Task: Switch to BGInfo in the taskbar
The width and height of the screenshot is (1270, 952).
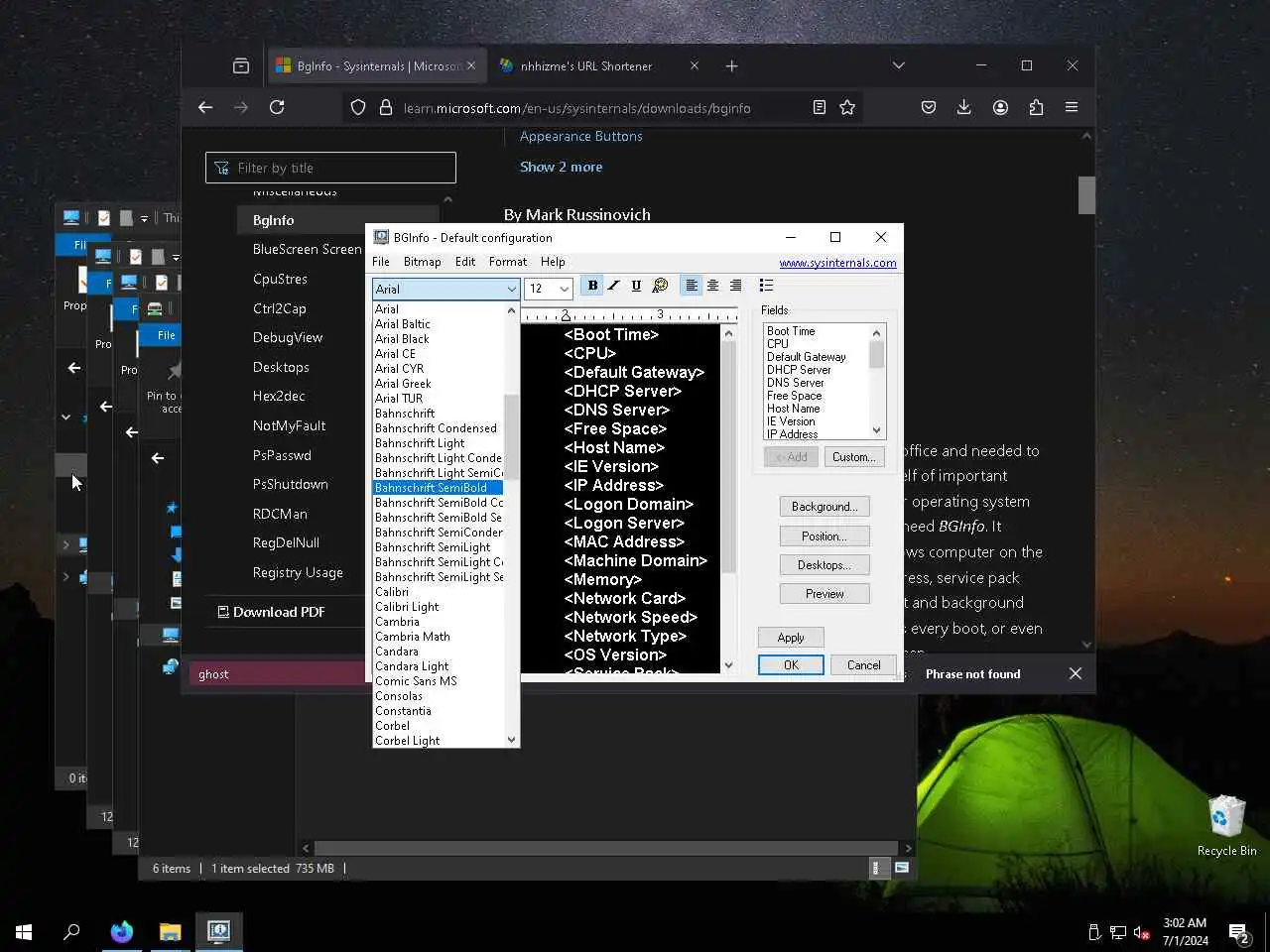Action: point(219,932)
